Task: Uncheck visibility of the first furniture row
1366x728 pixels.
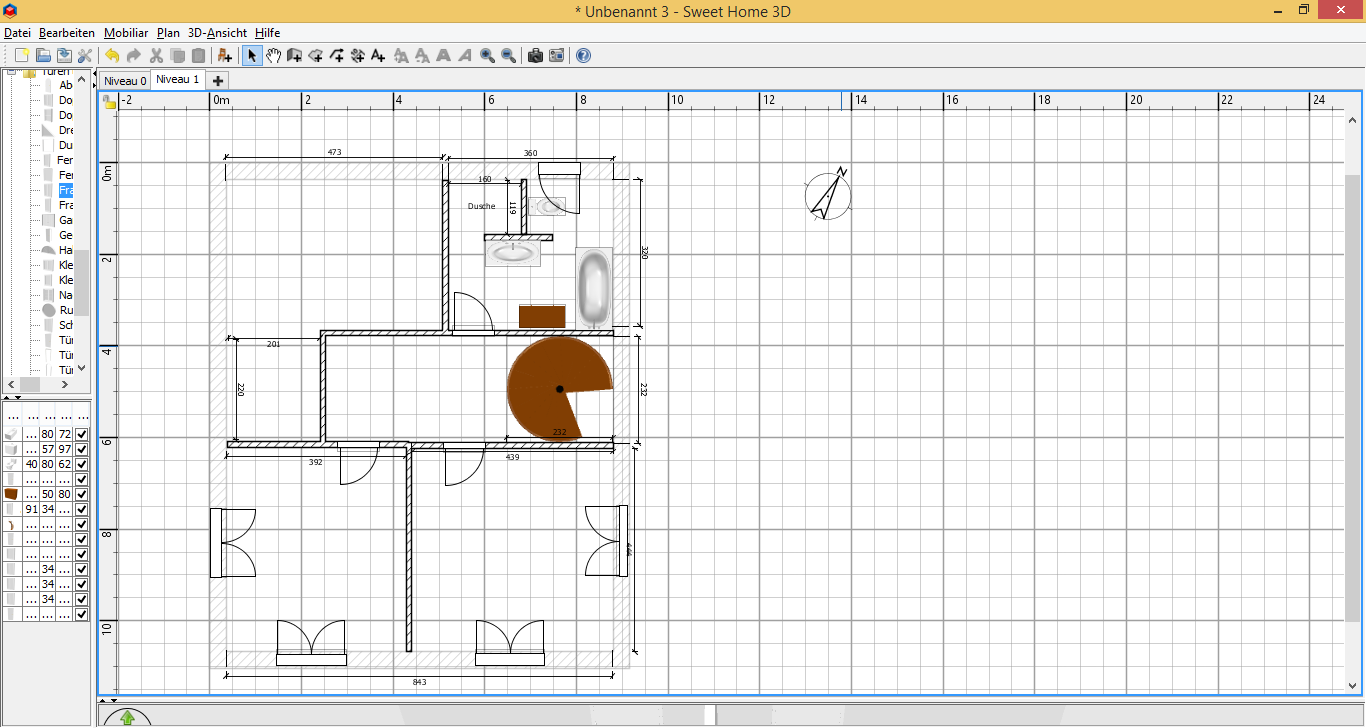Action: pyautogui.click(x=82, y=434)
